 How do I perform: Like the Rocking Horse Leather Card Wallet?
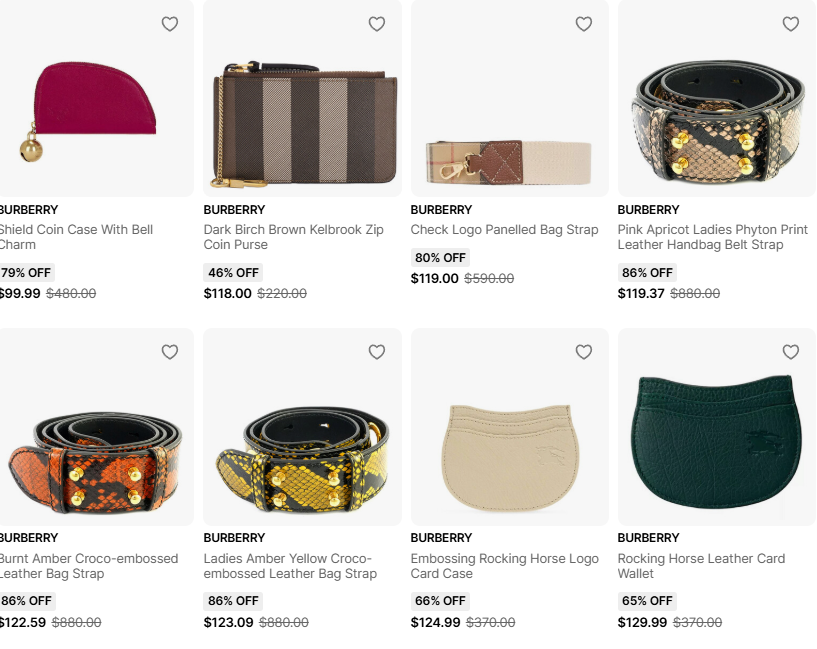tap(791, 352)
